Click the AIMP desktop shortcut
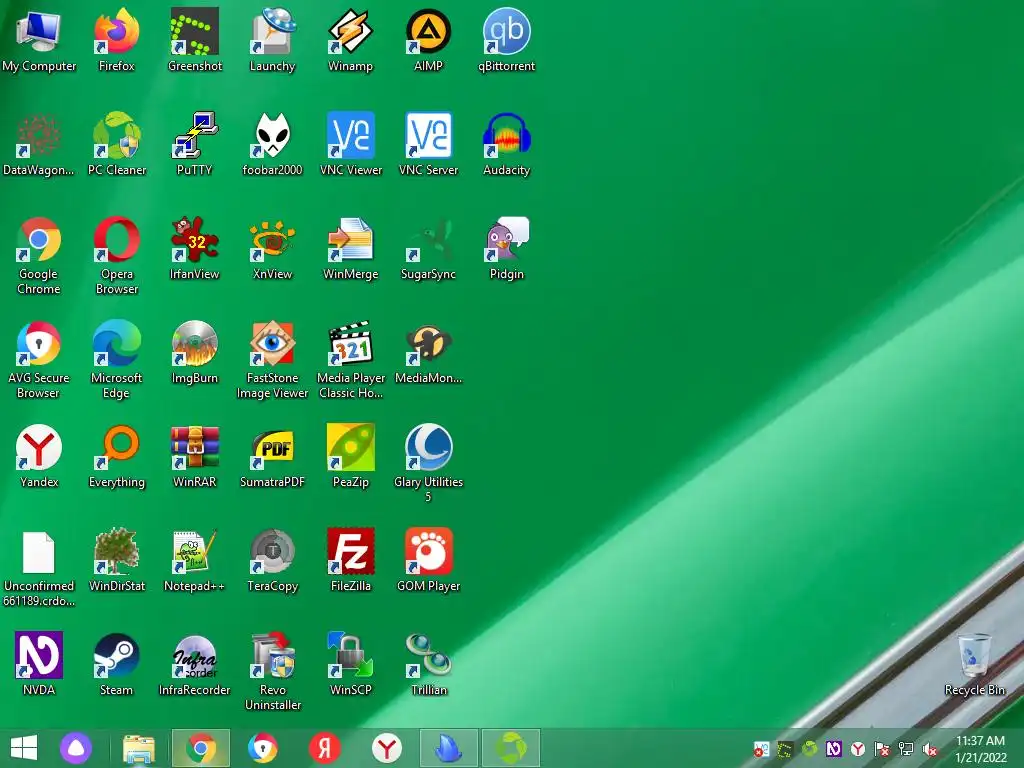Viewport: 1024px width, 768px height. click(x=428, y=40)
